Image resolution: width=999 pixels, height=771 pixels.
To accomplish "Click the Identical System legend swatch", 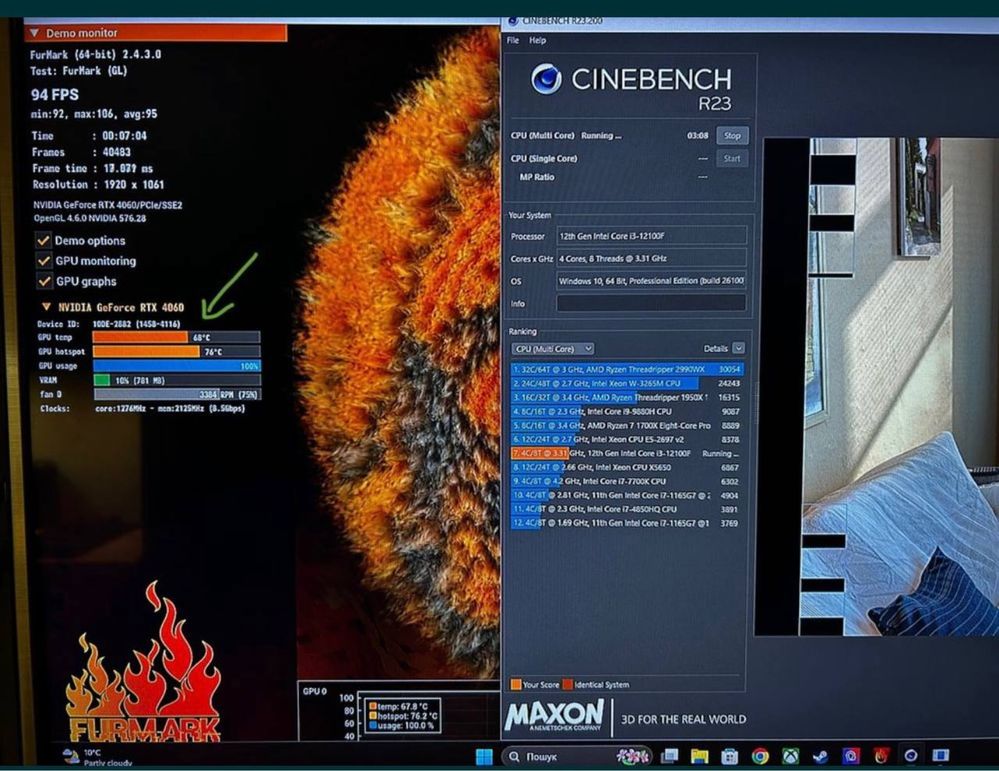I will click(568, 685).
